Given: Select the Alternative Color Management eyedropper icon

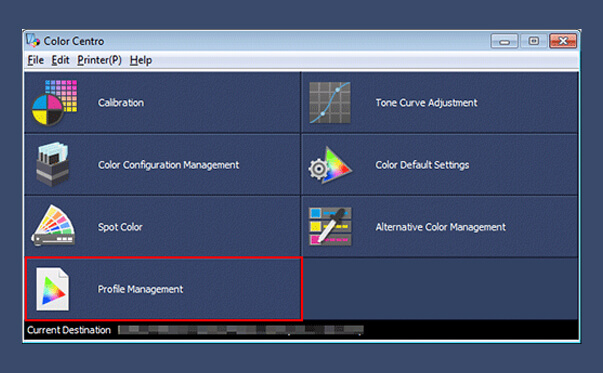Looking at the screenshot, I should (330, 226).
